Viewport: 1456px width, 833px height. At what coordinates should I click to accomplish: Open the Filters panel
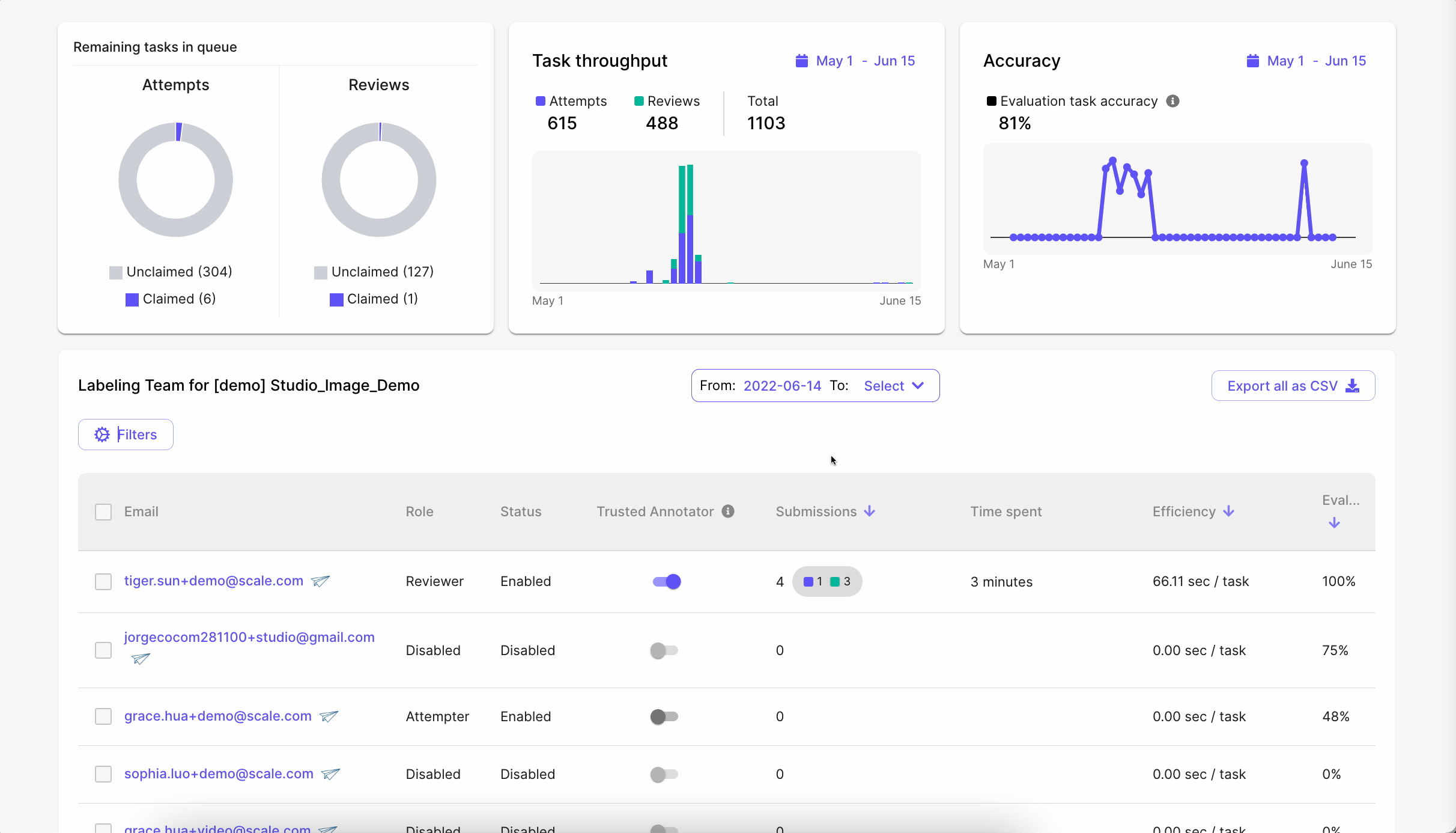pos(126,435)
